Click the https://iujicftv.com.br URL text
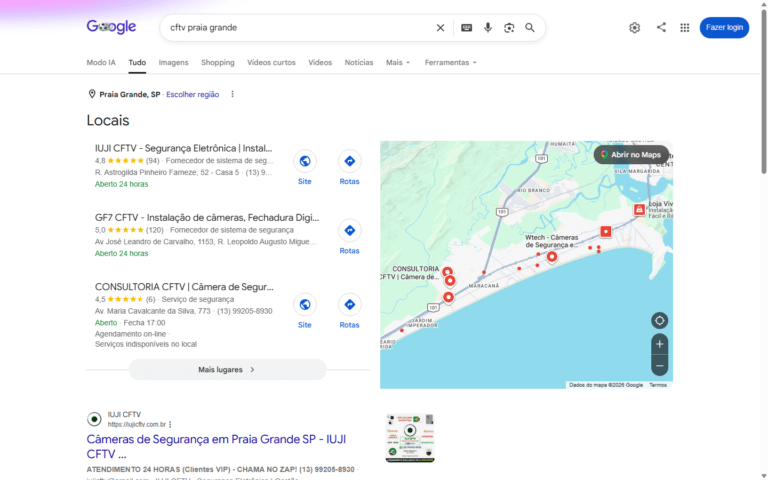The width and height of the screenshot is (768, 480). pos(137,425)
